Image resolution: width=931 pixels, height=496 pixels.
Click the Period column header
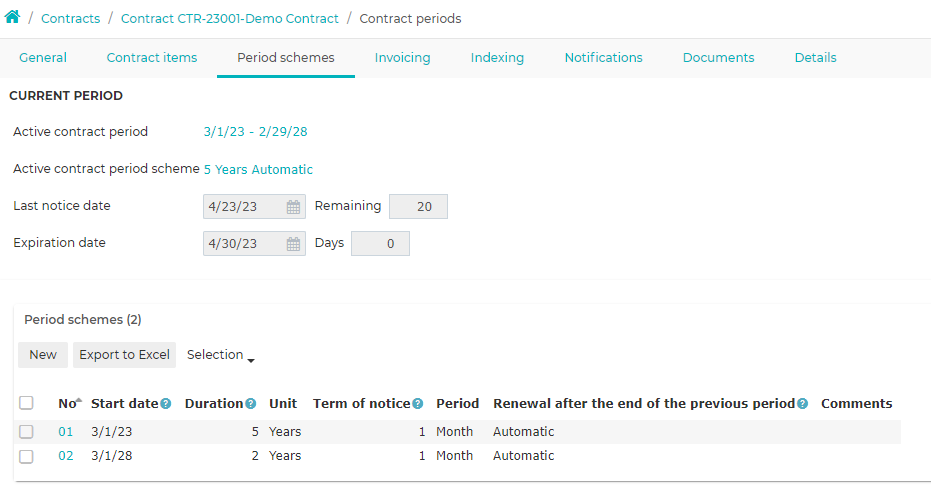tap(457, 403)
